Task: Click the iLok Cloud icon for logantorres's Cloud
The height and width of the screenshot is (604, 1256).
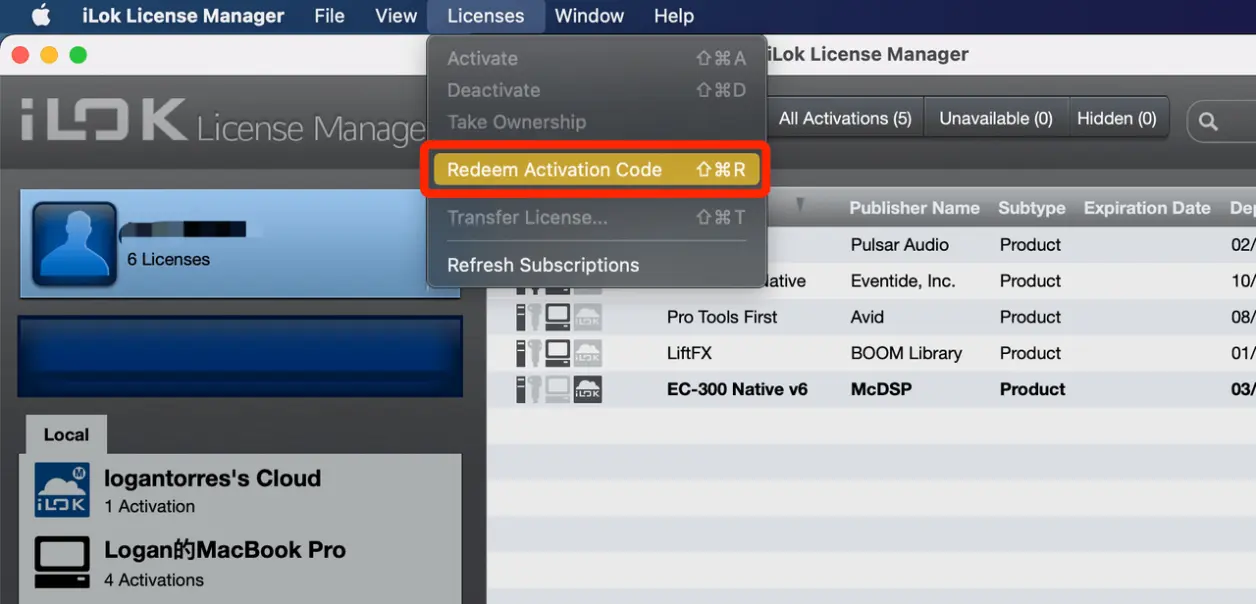Action: [x=62, y=490]
